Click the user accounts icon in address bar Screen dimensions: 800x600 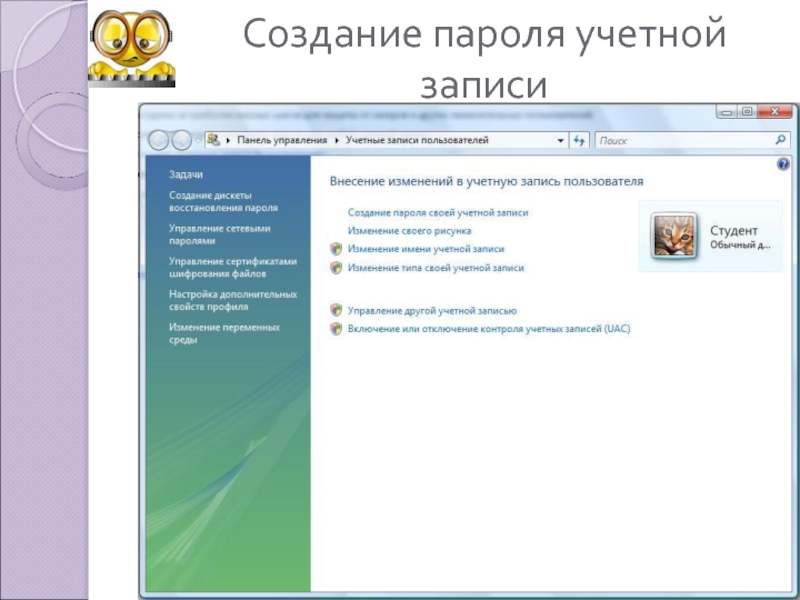tap(214, 140)
